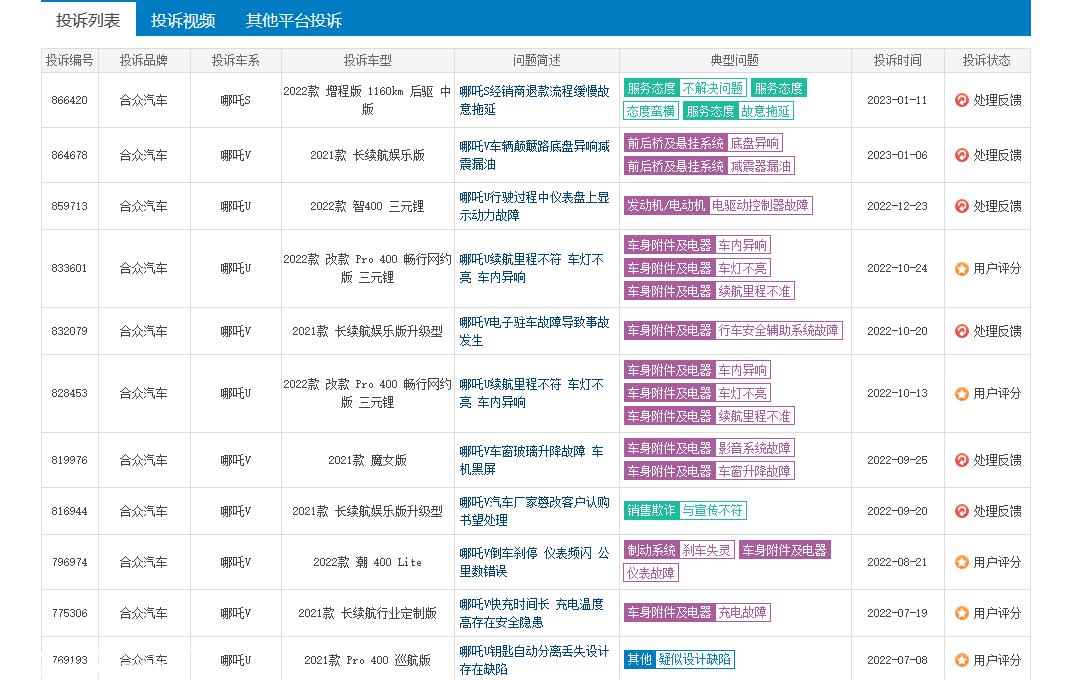Click 用户评分 status in row 775306
This screenshot has height=680, width=1079.
click(x=997, y=613)
